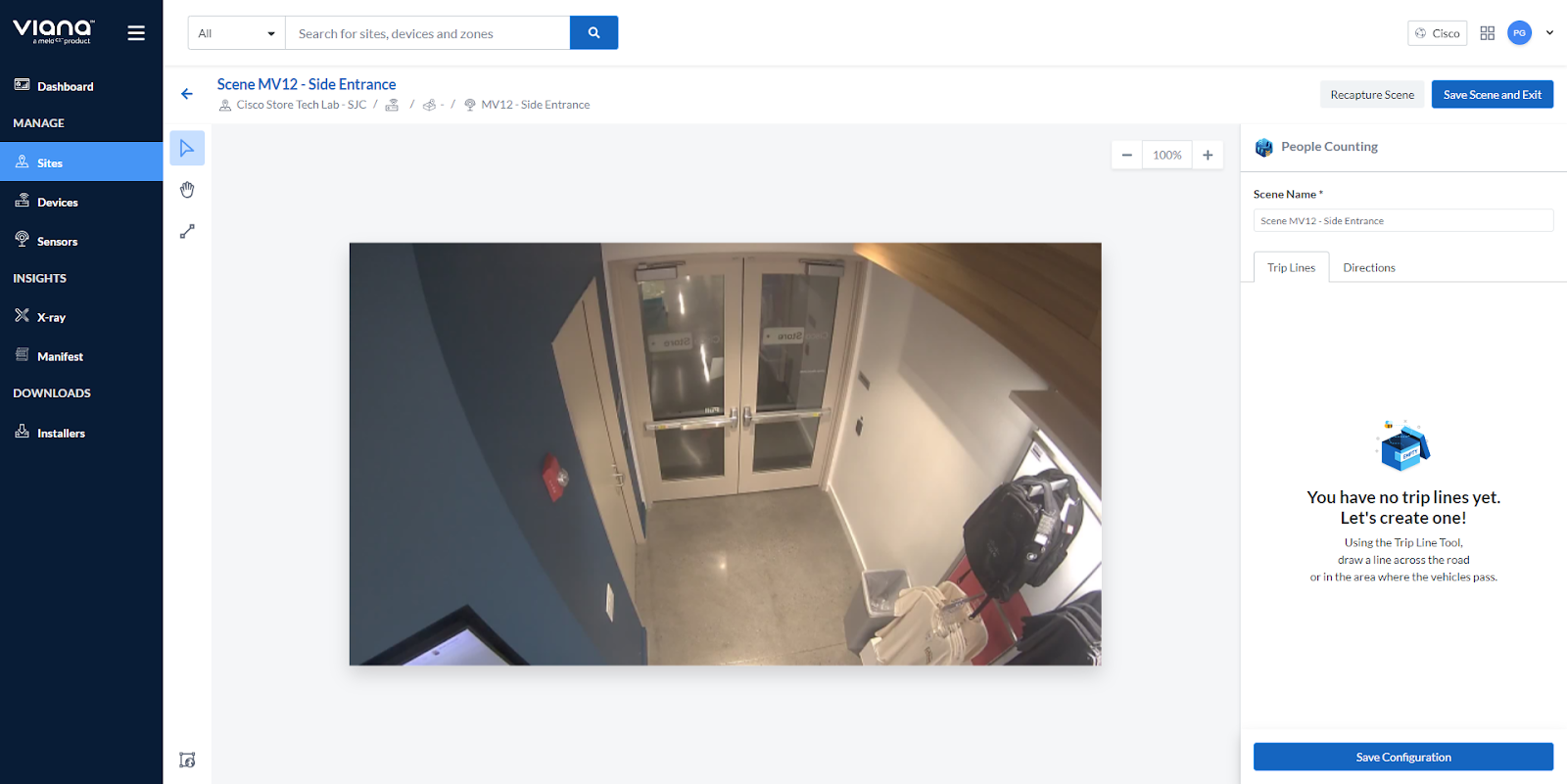
Task: Click the bottom-left scene settings icon
Action: point(187,761)
